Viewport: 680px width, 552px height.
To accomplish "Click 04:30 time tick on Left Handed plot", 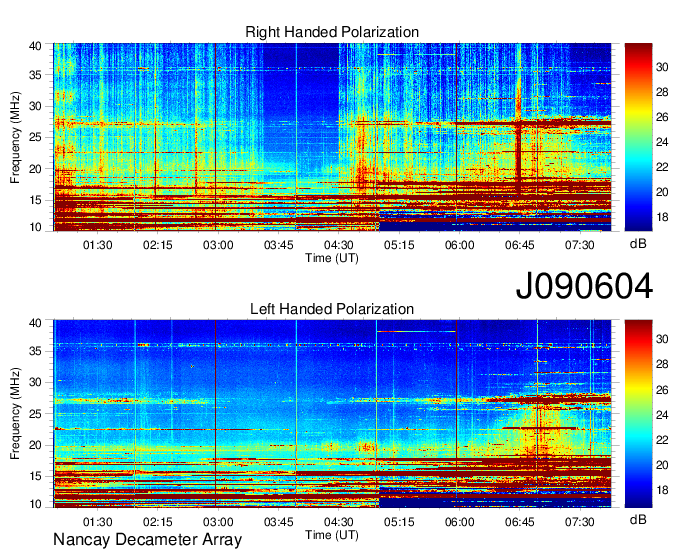I will point(339,522).
